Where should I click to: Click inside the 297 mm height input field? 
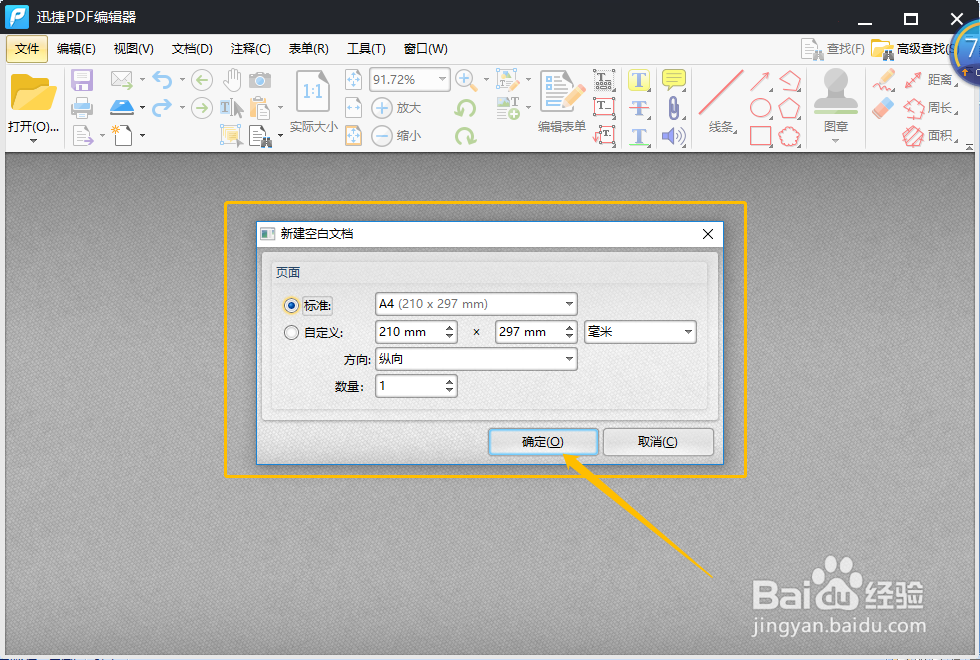[528, 332]
